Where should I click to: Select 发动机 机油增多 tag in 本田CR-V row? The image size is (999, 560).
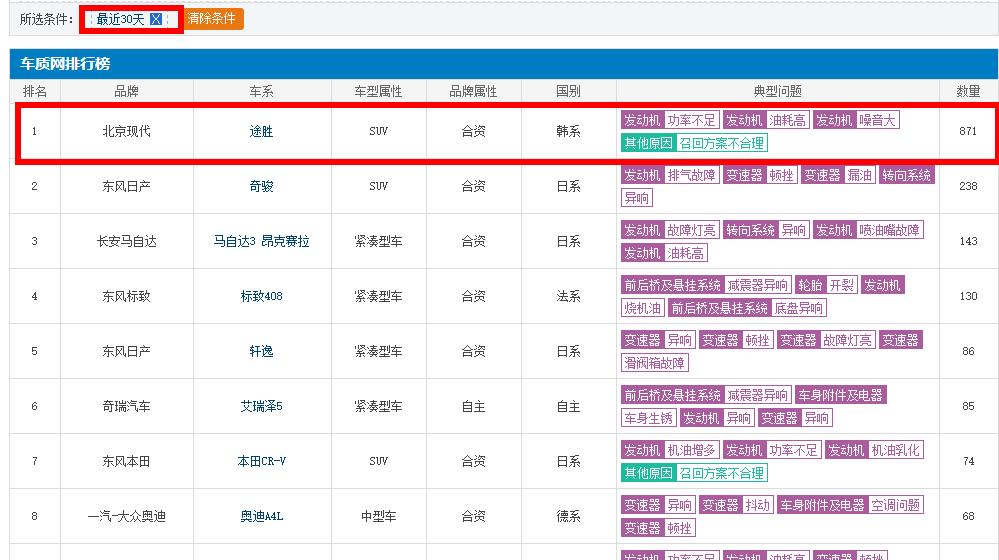(670, 450)
